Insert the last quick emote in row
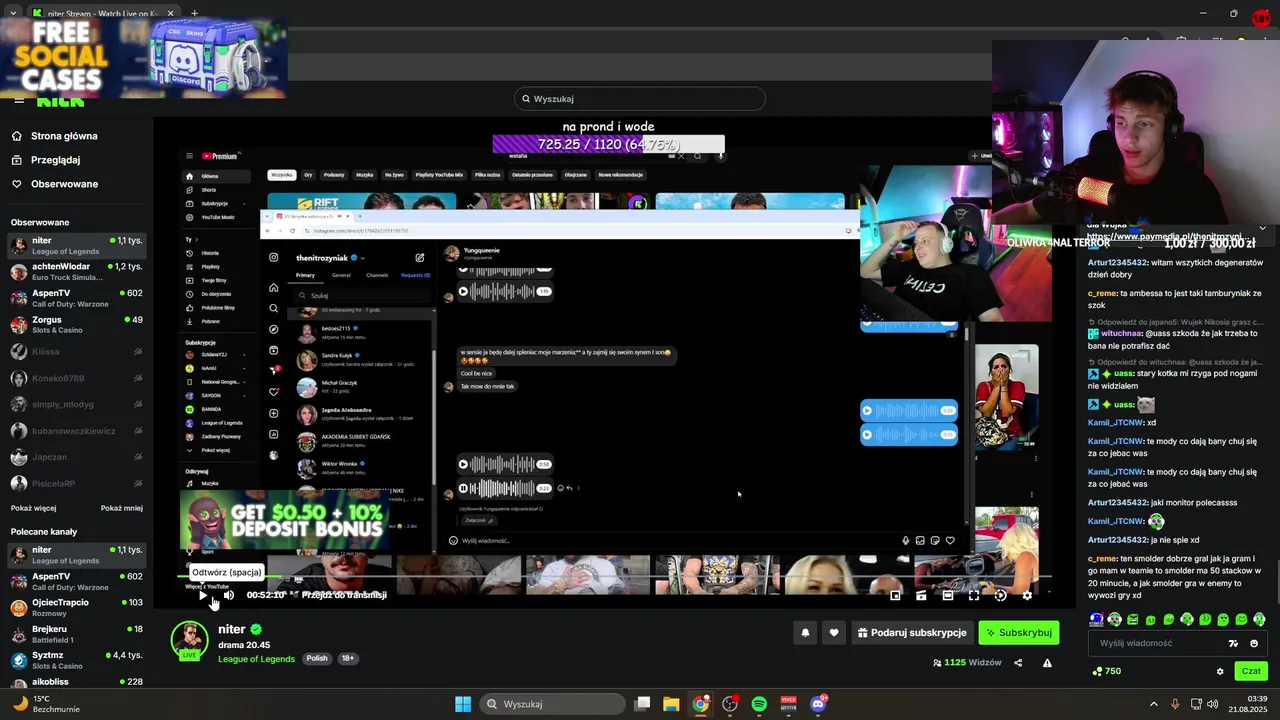This screenshot has height=720, width=1280. 1259,619
